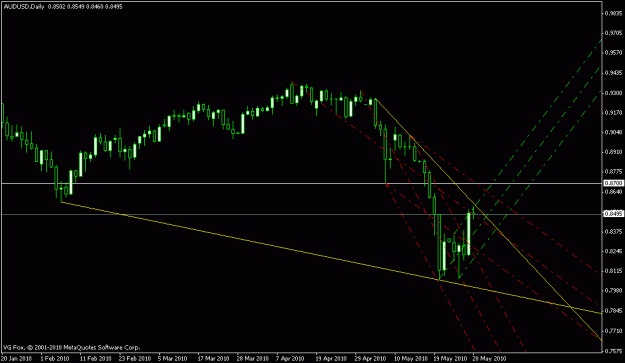Click the 0.7845 price axis label
The height and width of the screenshot is (363, 625).
(614, 310)
